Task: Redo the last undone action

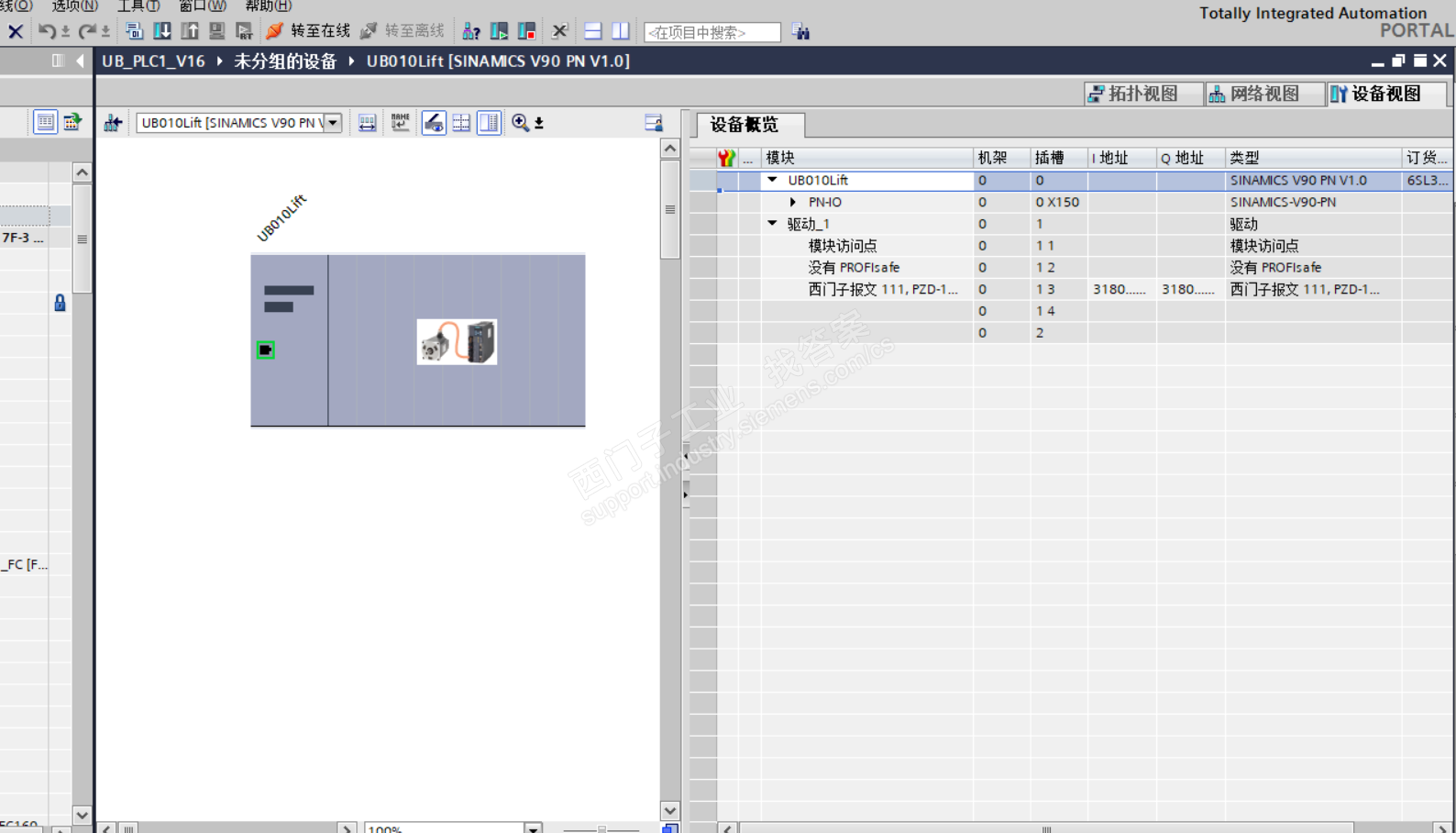Action: (x=87, y=31)
